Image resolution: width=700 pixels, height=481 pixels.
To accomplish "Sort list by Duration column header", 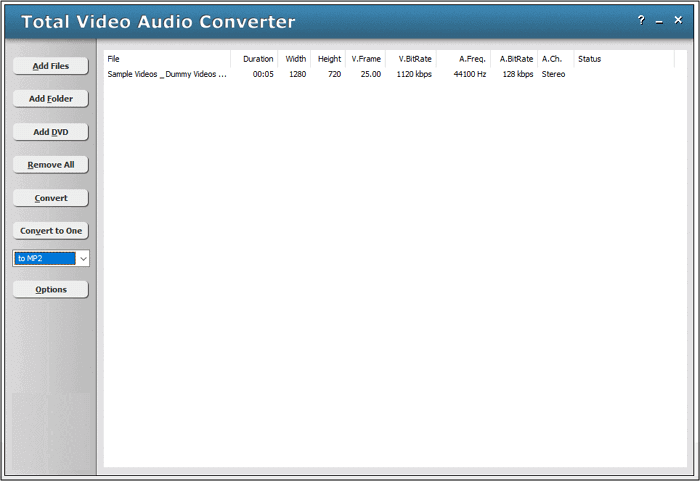I will [x=257, y=59].
